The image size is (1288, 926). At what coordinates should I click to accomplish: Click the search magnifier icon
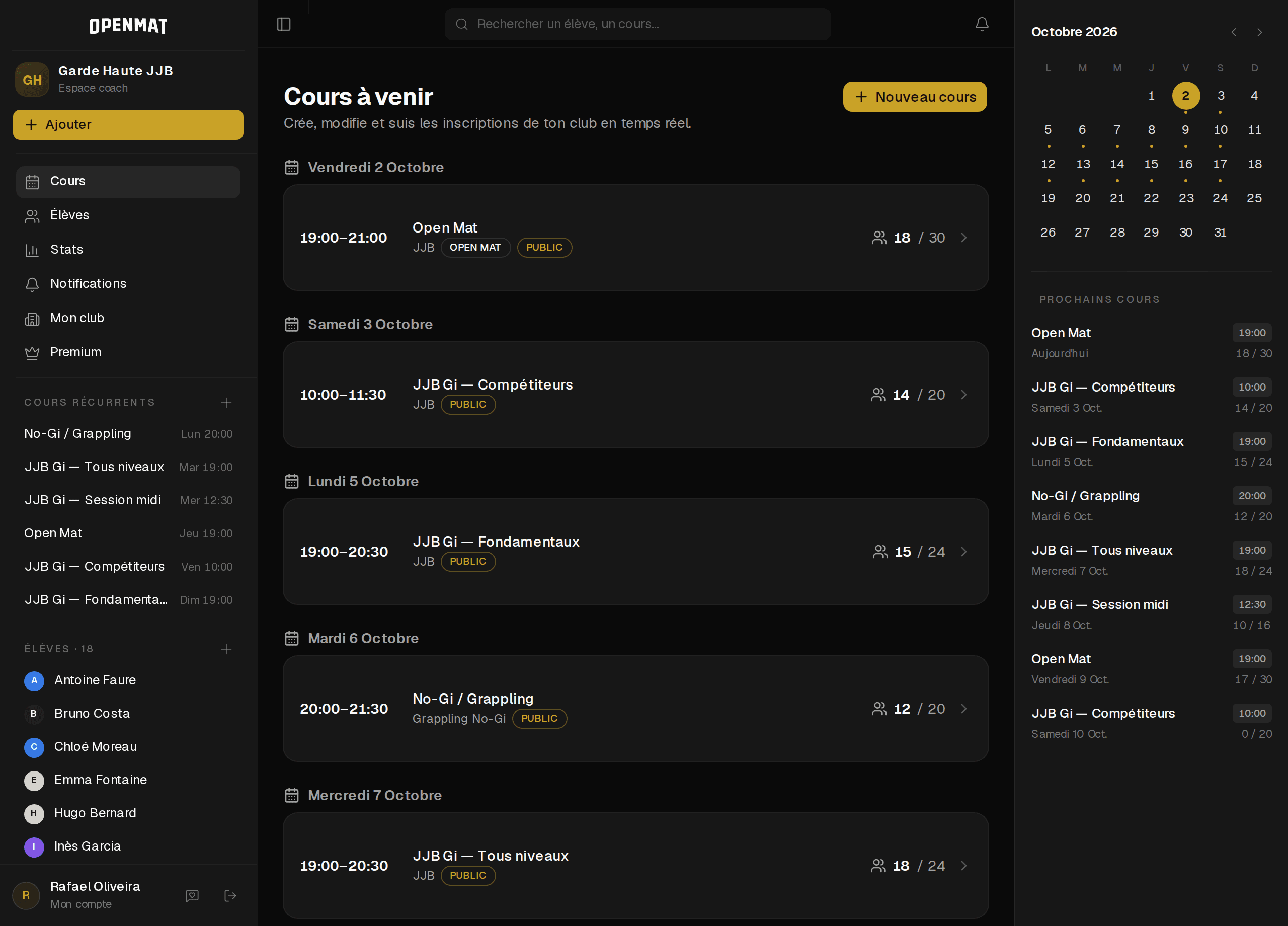click(x=462, y=24)
